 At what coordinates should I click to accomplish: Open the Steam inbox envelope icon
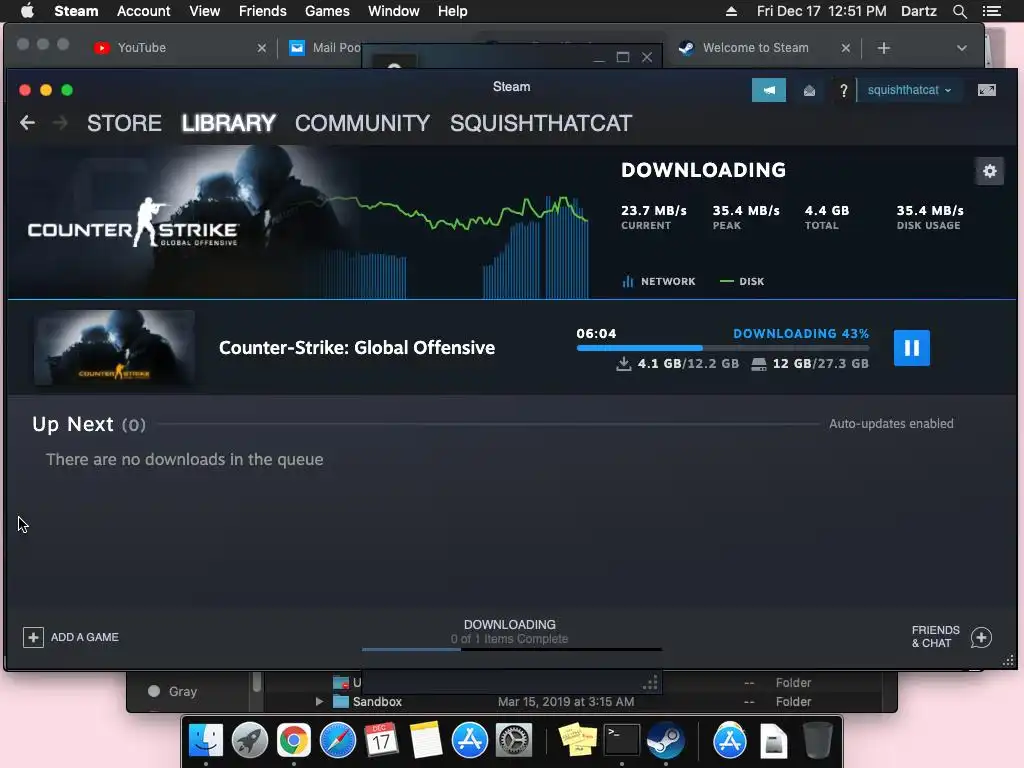809,90
